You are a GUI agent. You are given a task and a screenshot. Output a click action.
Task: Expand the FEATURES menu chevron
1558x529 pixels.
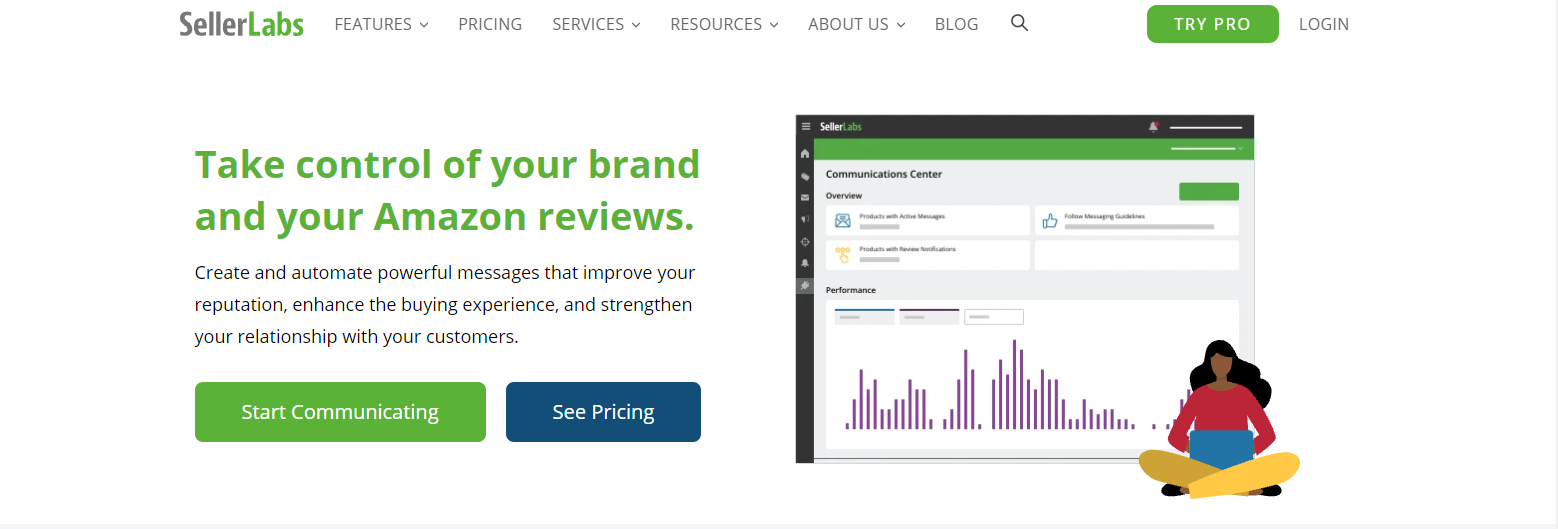pos(424,25)
